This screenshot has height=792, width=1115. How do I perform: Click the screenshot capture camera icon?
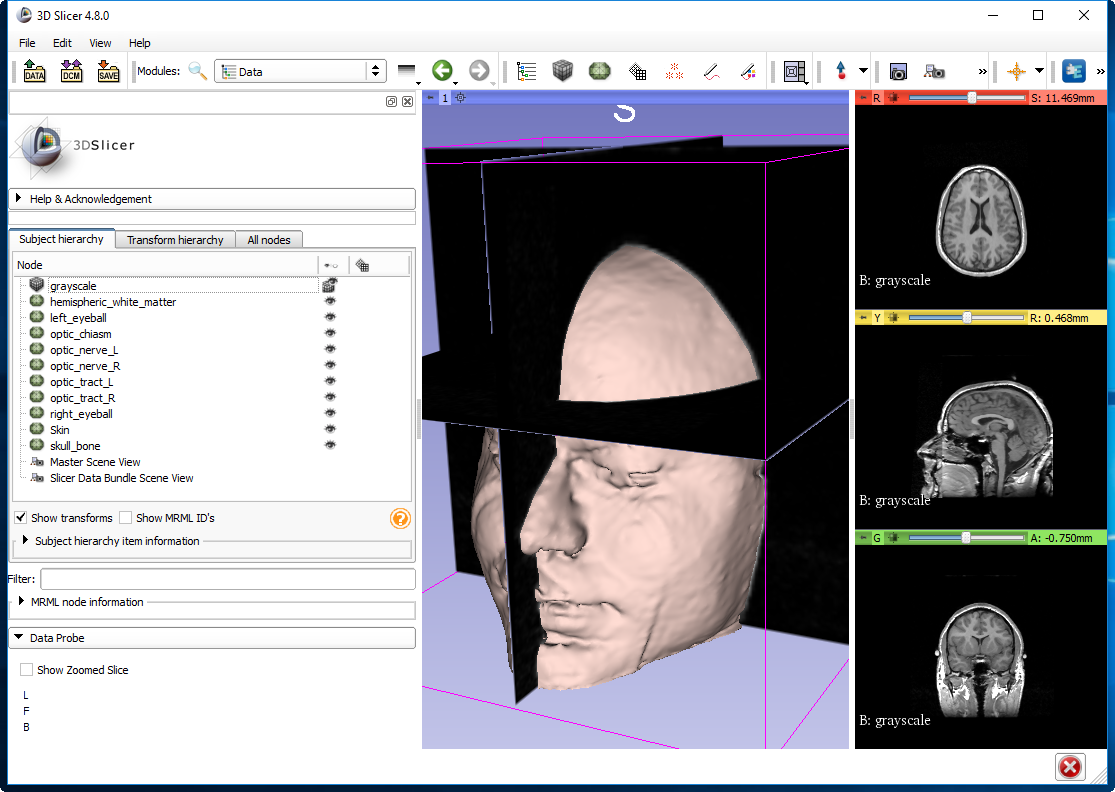coord(898,71)
